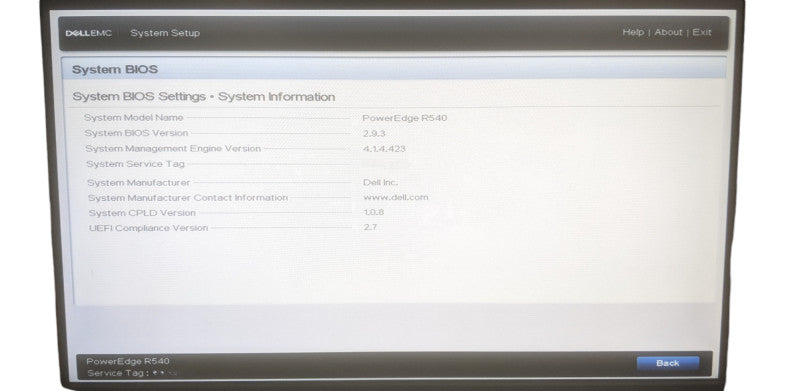800x391 pixels.
Task: Select System Manufacturer Contact Information label
Action: click(188, 198)
